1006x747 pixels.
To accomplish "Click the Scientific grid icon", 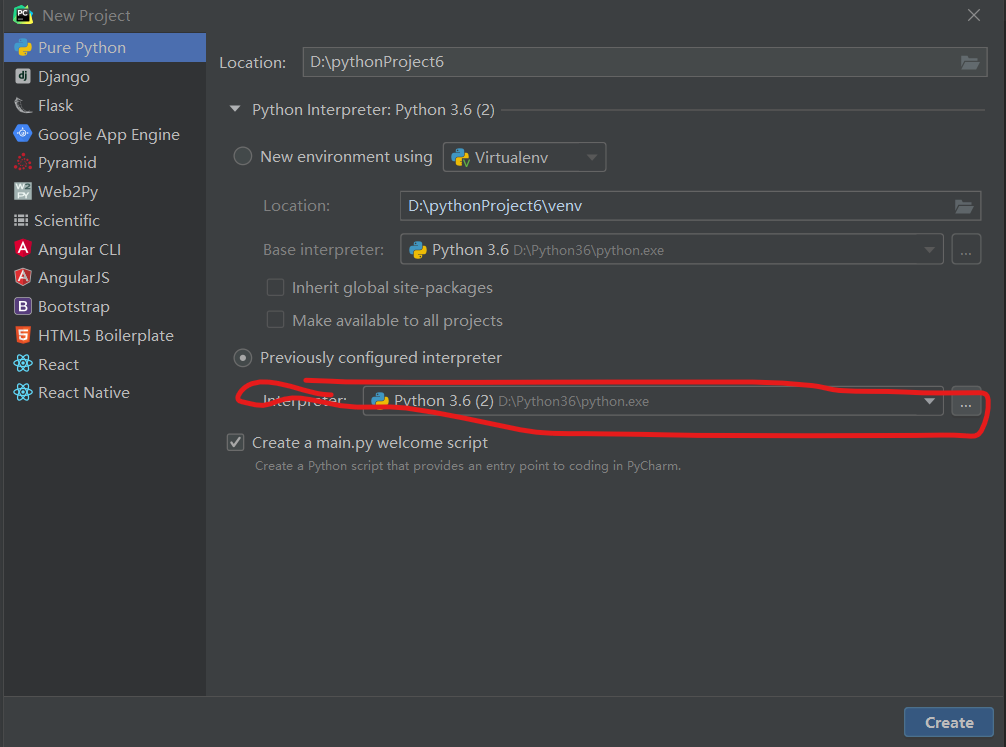I will tap(21, 220).
